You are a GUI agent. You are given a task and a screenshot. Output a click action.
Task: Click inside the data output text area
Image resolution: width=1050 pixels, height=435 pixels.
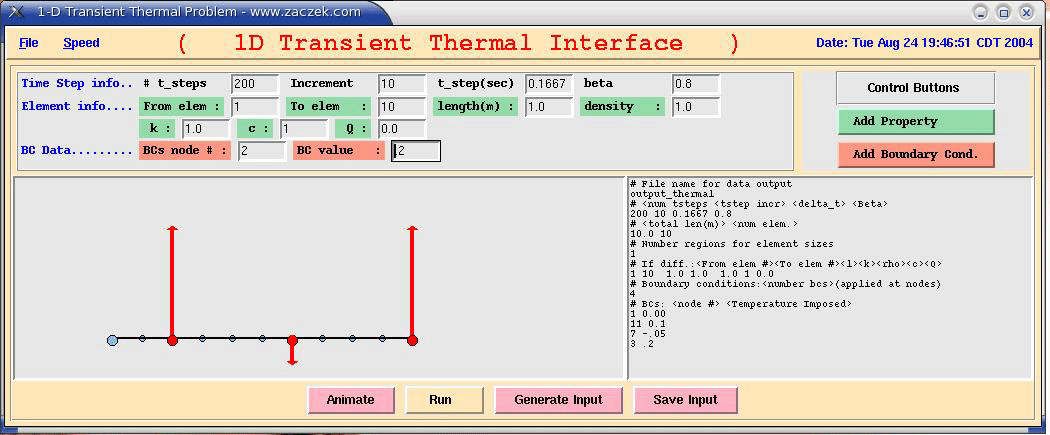(x=828, y=340)
